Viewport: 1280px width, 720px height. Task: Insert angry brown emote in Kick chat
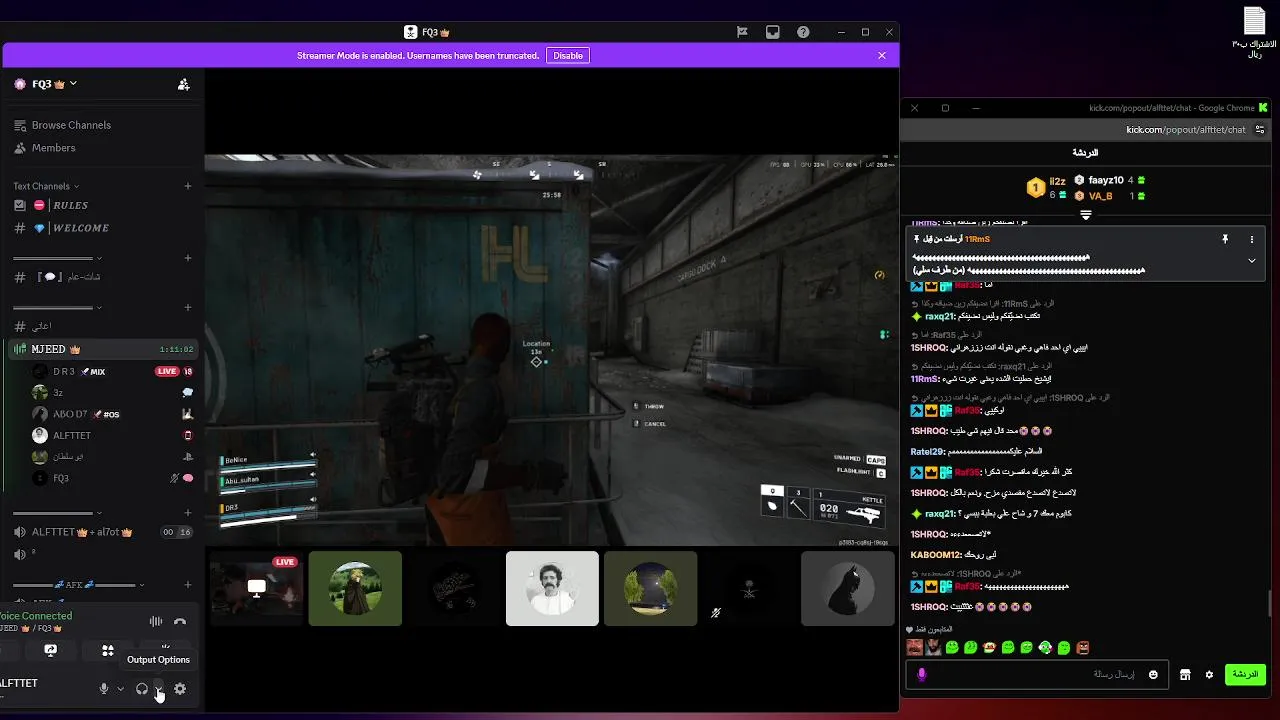[1083, 648]
